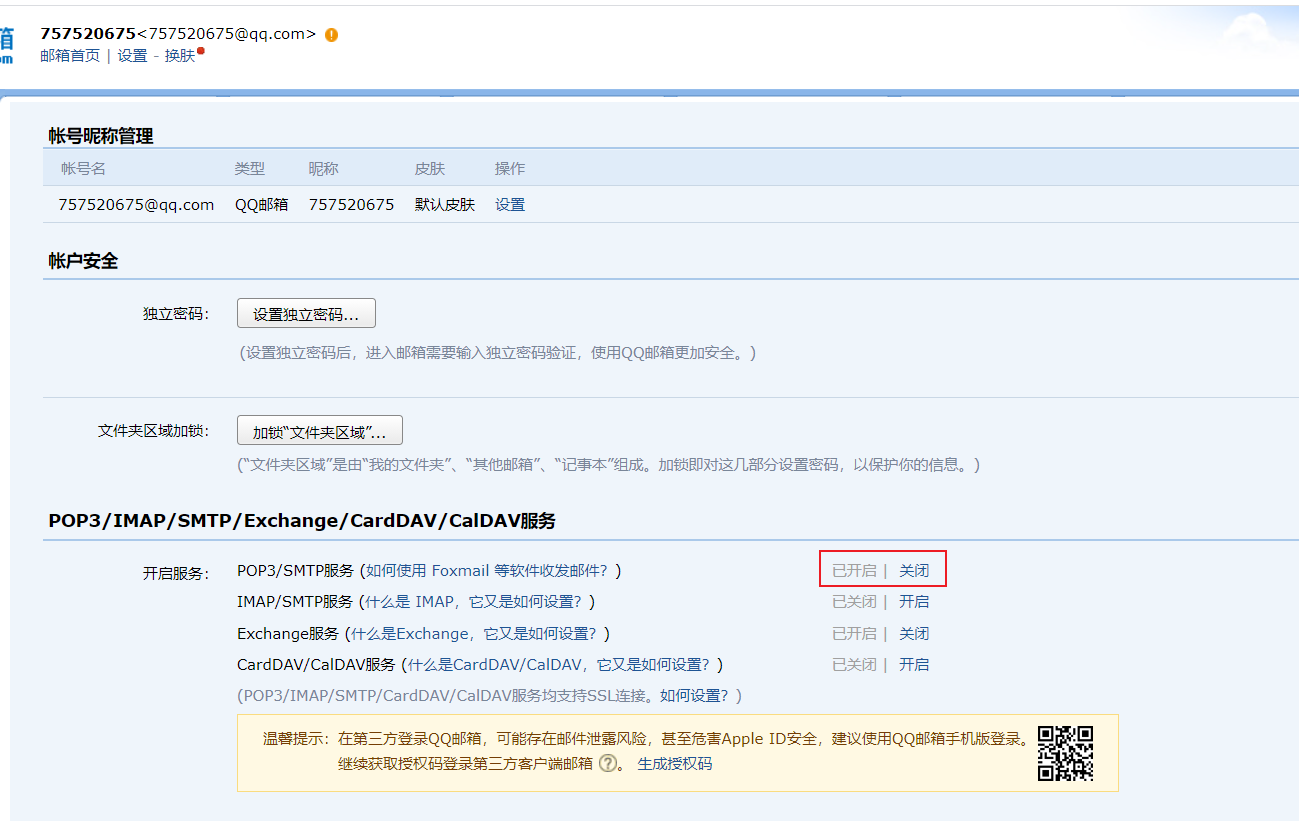The image size is (1299, 821).
Task: Open the 设置 menu item at top
Action: tap(131, 56)
